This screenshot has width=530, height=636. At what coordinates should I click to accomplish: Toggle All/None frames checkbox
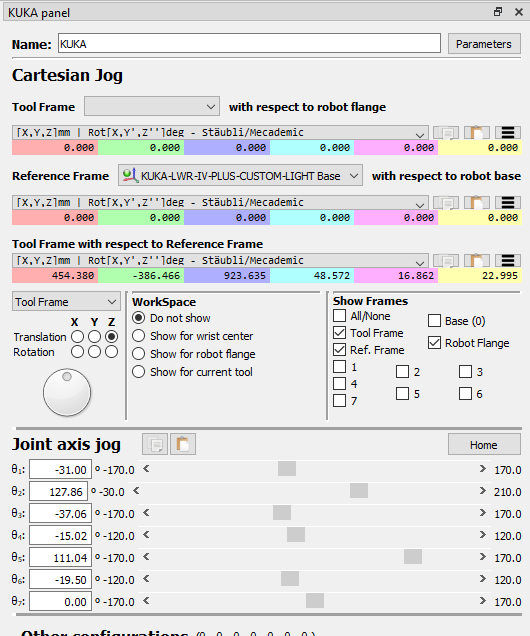339,316
